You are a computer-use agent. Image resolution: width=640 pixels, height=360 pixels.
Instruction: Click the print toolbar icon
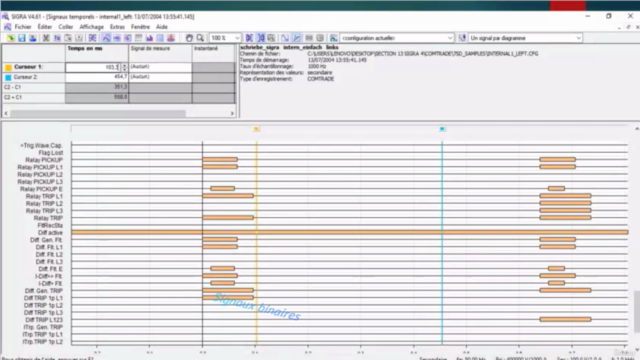tap(33, 38)
